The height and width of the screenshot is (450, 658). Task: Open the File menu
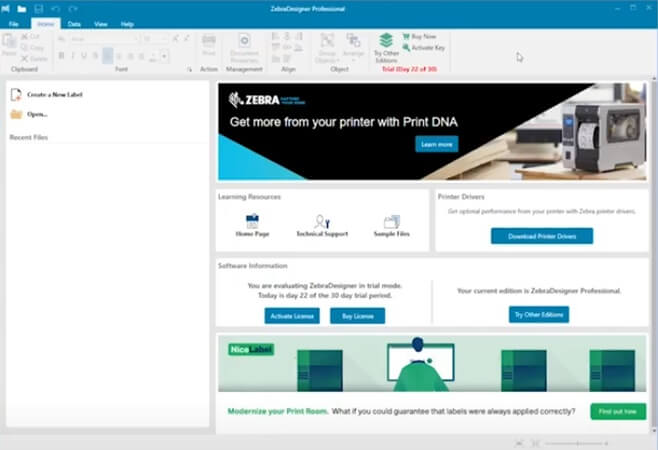point(14,23)
